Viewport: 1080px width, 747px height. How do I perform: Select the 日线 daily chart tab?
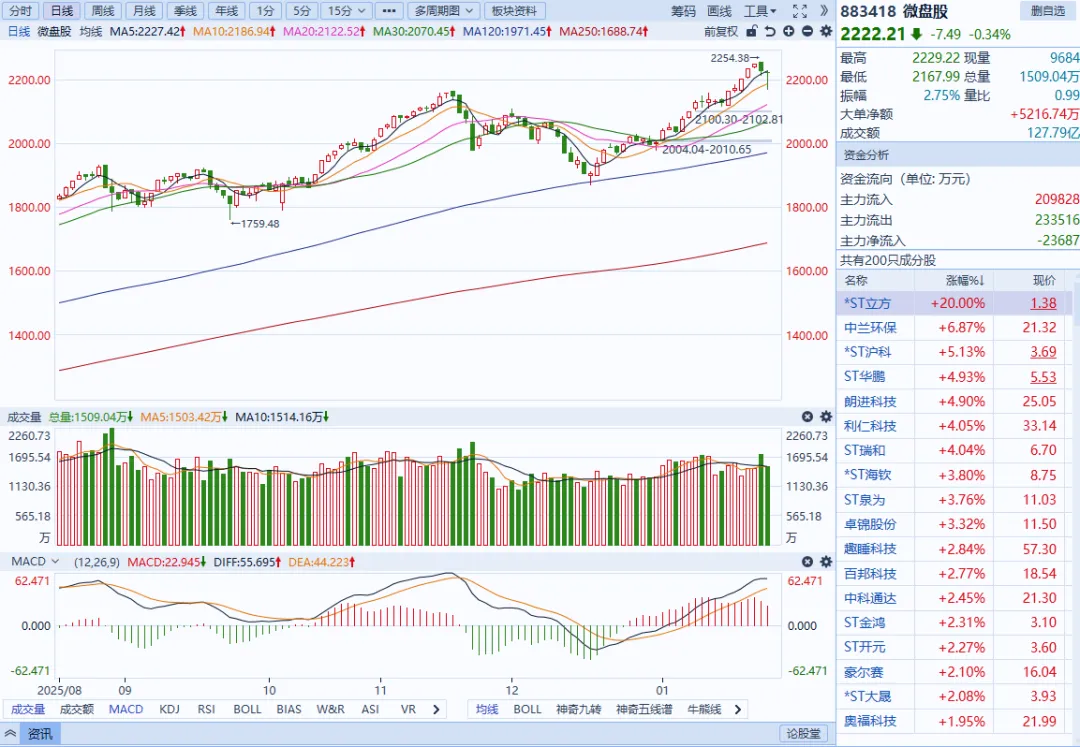[x=62, y=11]
